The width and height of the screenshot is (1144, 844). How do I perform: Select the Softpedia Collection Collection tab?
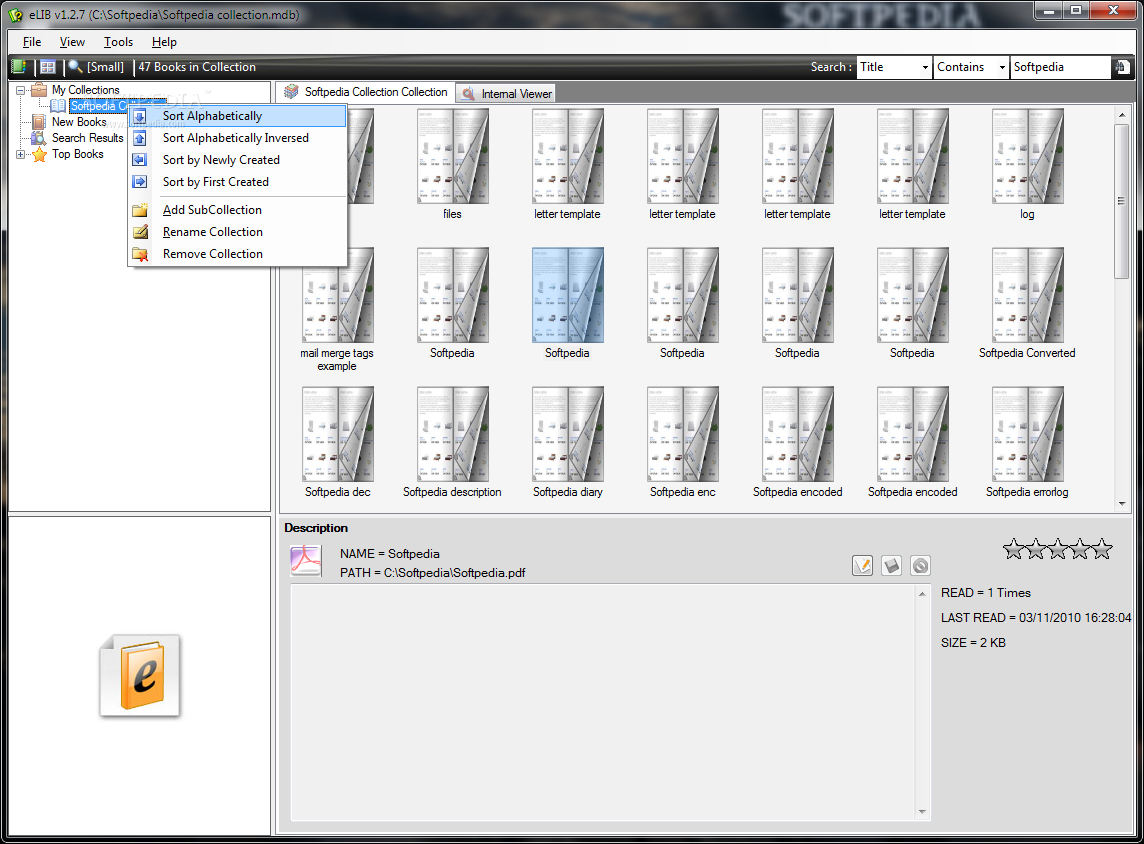tap(366, 92)
